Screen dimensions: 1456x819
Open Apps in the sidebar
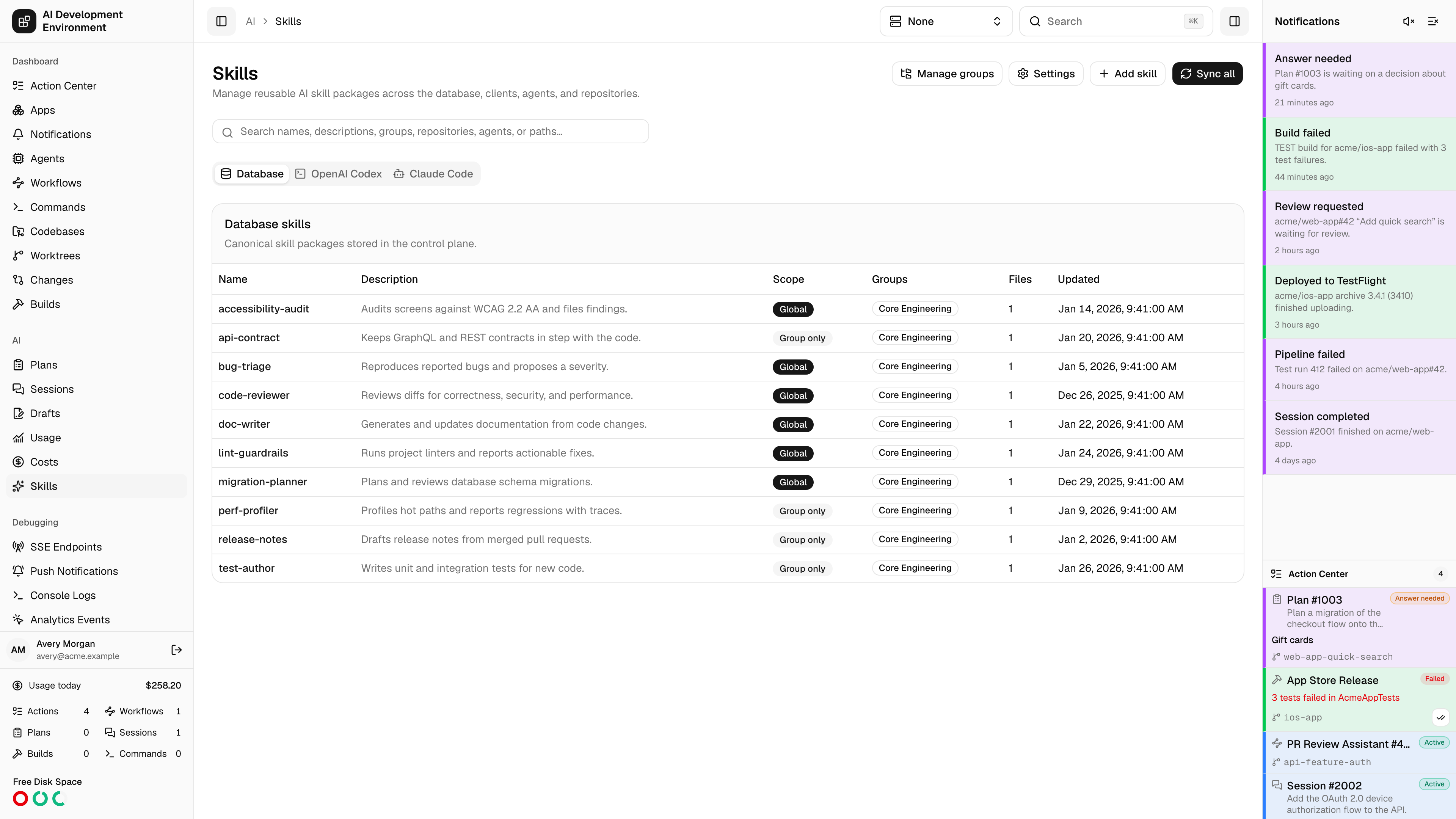97,110
